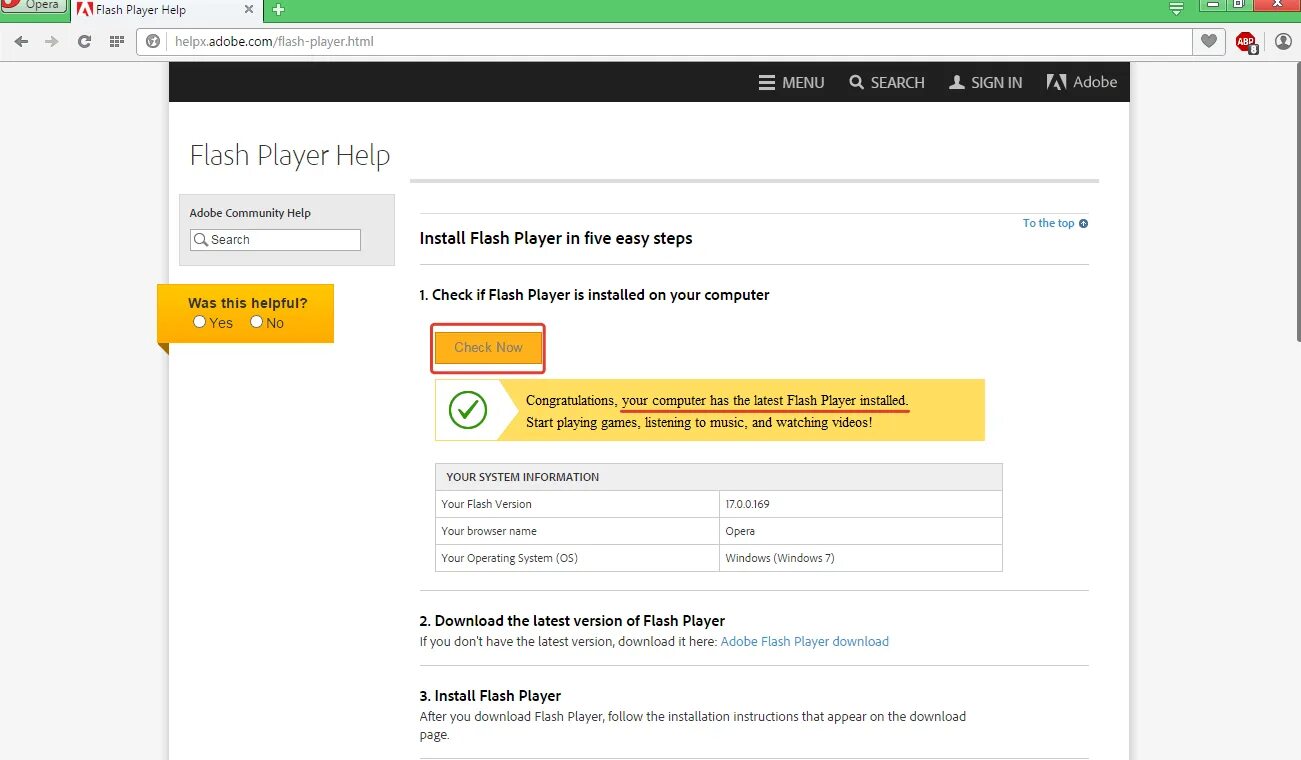Click the Adobe logo in header
This screenshot has width=1301, height=760.
coord(1082,83)
